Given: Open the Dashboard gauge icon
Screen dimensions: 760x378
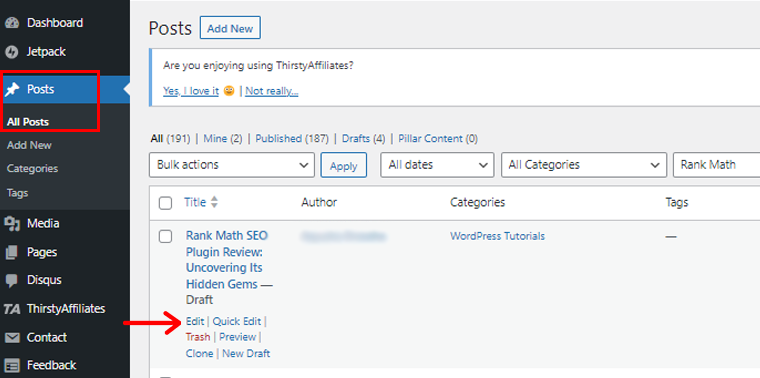Looking at the screenshot, I should (12, 23).
